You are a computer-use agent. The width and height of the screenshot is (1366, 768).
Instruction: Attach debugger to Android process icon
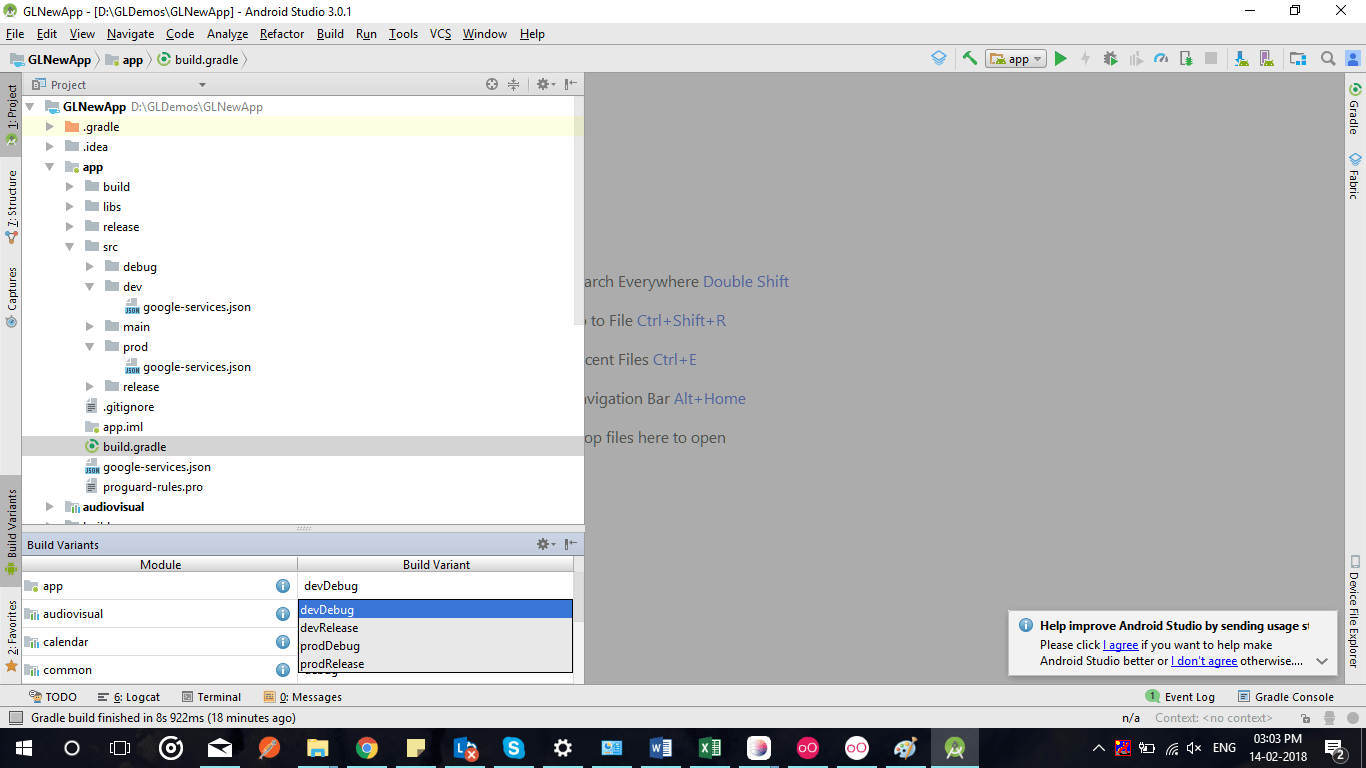tap(1185, 59)
